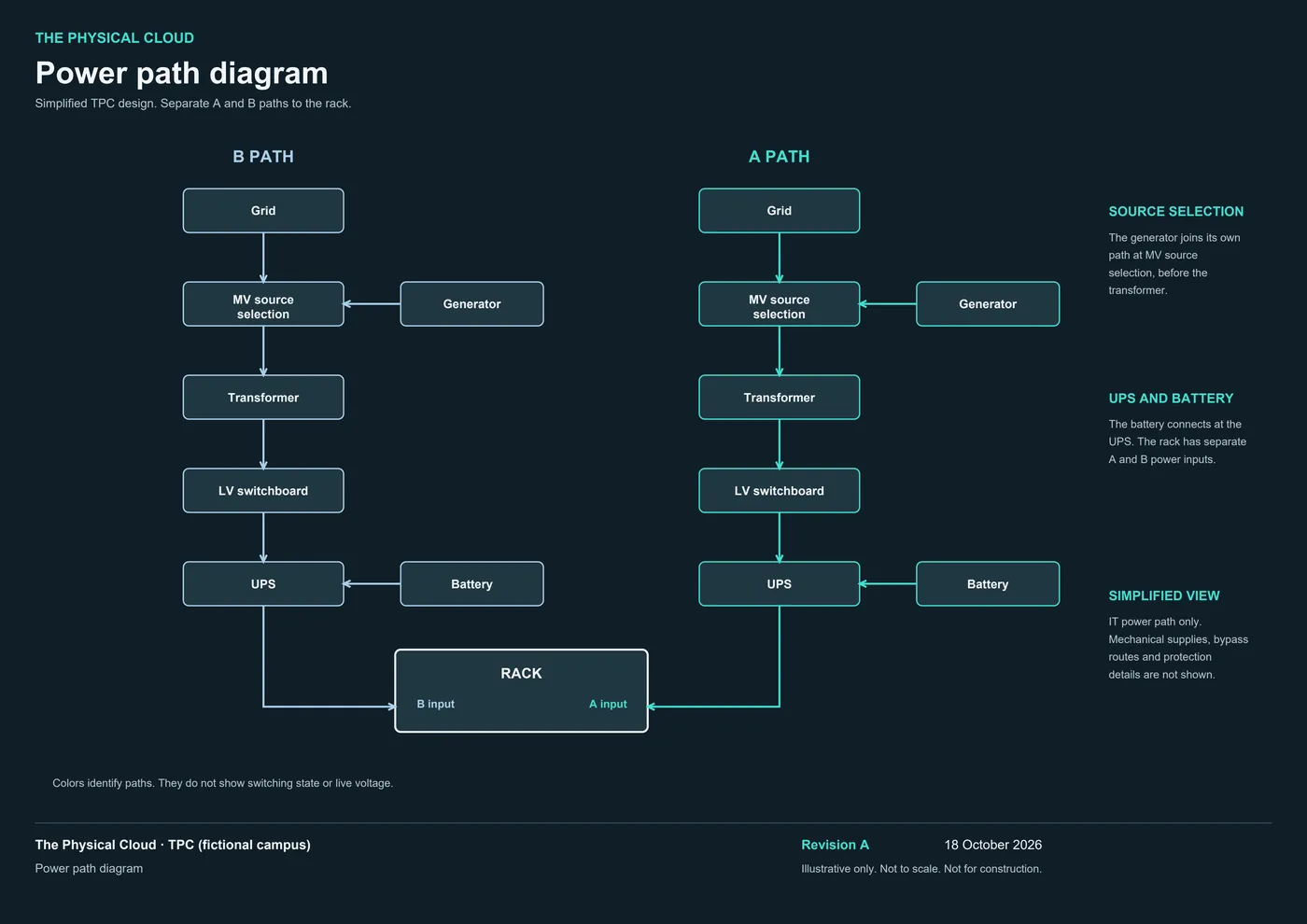This screenshot has height=924, width=1307.
Task: Click the 'A PATH' column heading
Action: click(780, 157)
